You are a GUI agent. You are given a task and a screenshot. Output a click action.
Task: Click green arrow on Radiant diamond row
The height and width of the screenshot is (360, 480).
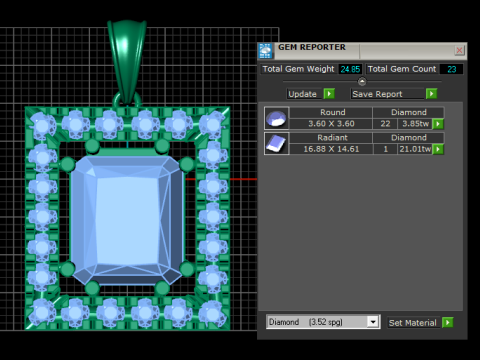(x=438, y=149)
